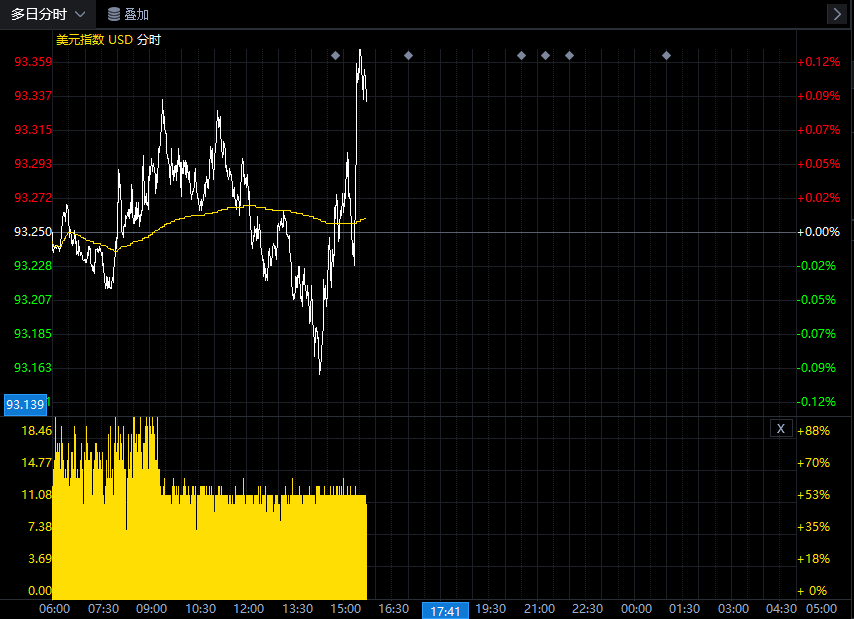Click the diamond marker above 01:00

pos(666,55)
